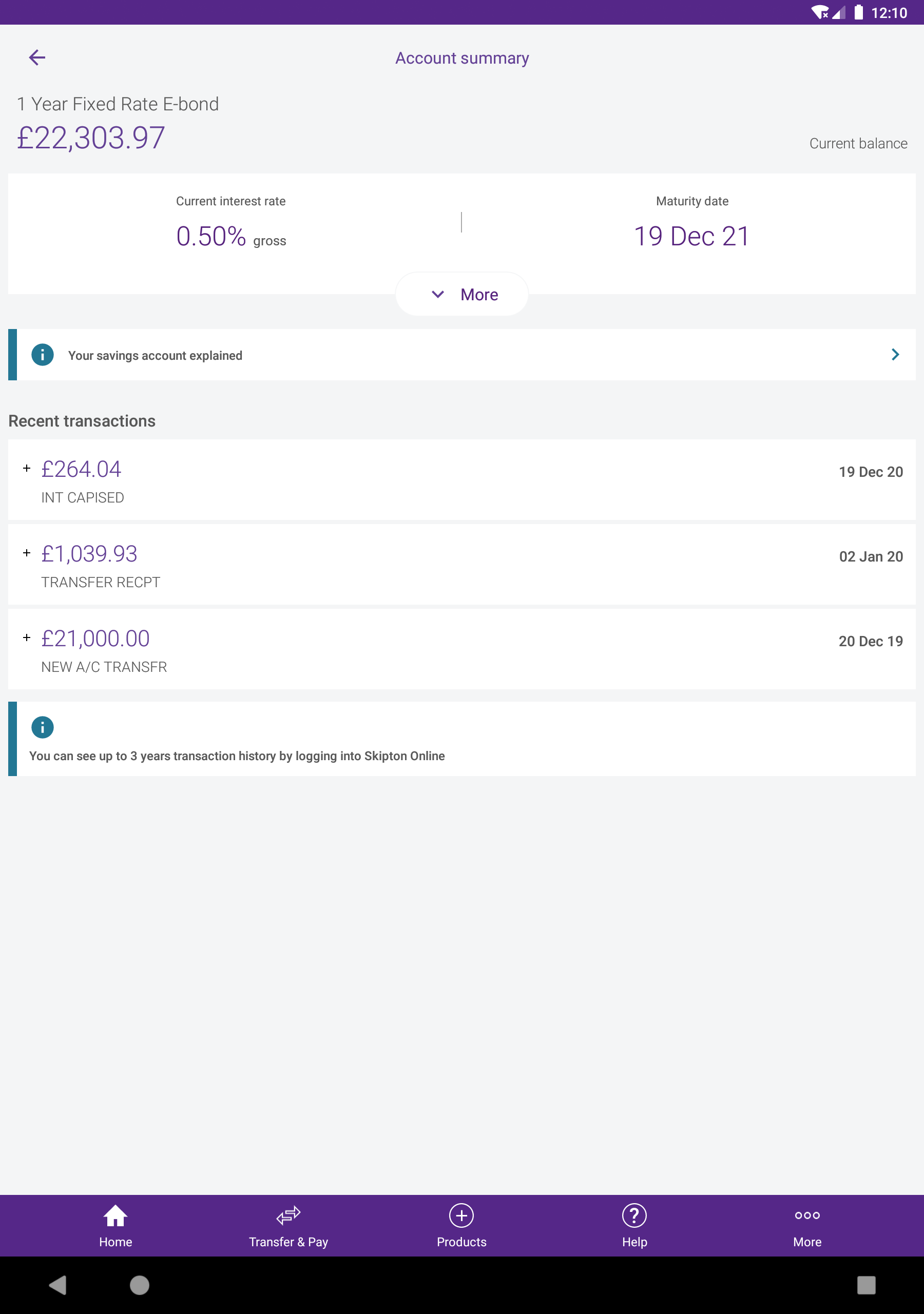Open Transfer & Pay arrows icon
The image size is (924, 1314).
(288, 1215)
